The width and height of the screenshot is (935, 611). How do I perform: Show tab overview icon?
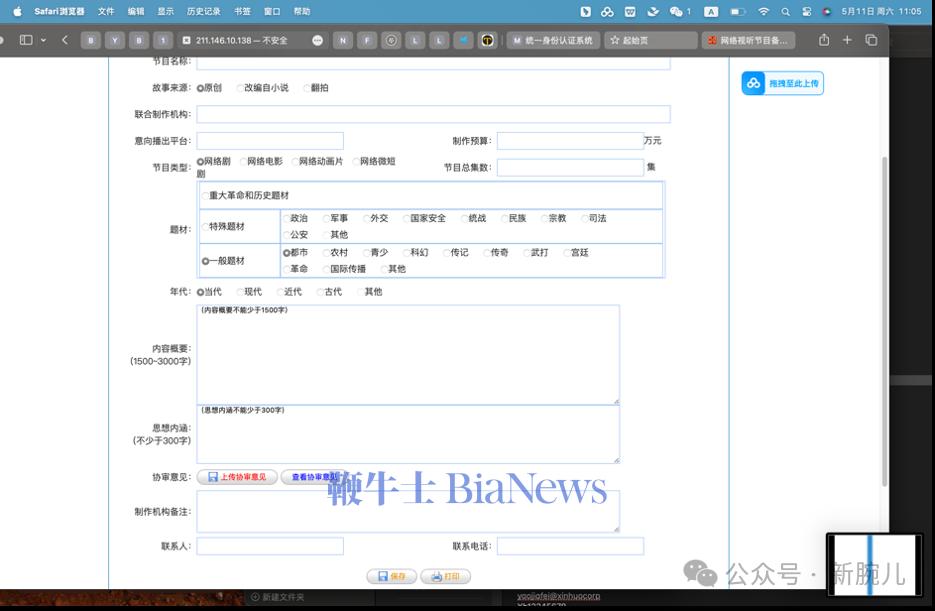(871, 40)
